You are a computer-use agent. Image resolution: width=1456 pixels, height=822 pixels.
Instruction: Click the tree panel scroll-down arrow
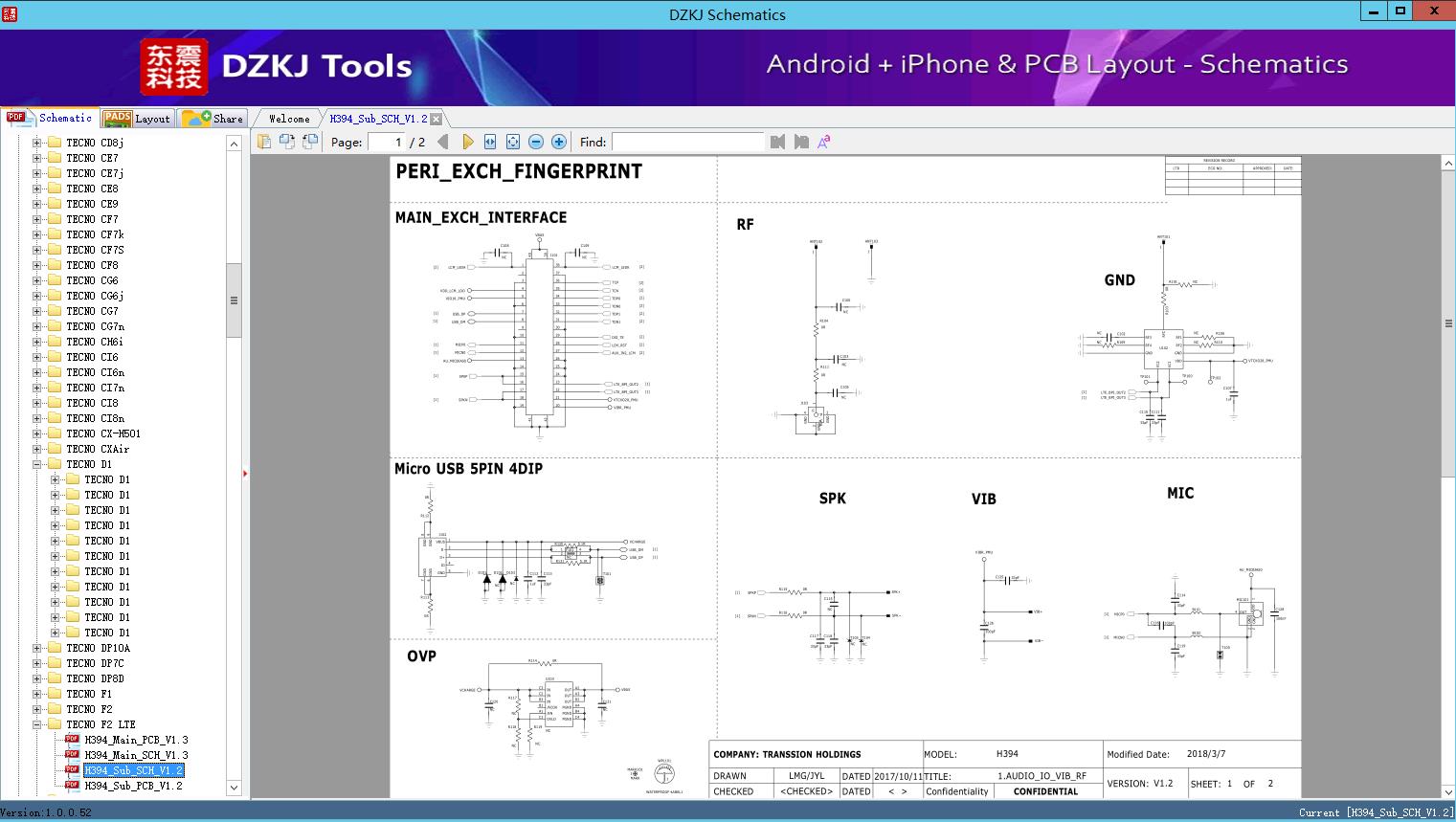coord(234,789)
